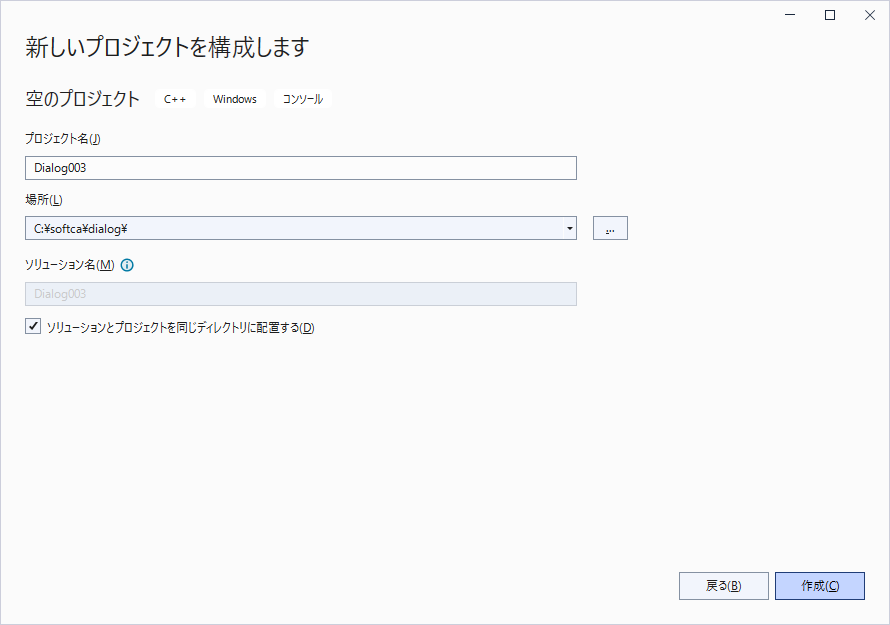Click the Project name (プロジェクト名) text field
Viewport: 890px width, 625px height.
click(300, 168)
